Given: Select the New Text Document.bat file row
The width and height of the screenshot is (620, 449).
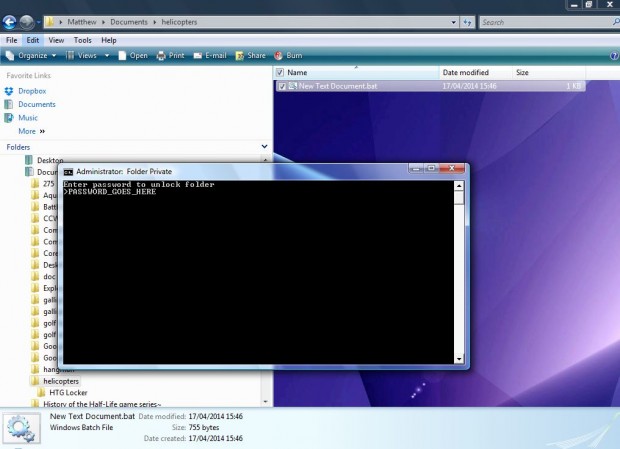Looking at the screenshot, I should tap(430, 86).
